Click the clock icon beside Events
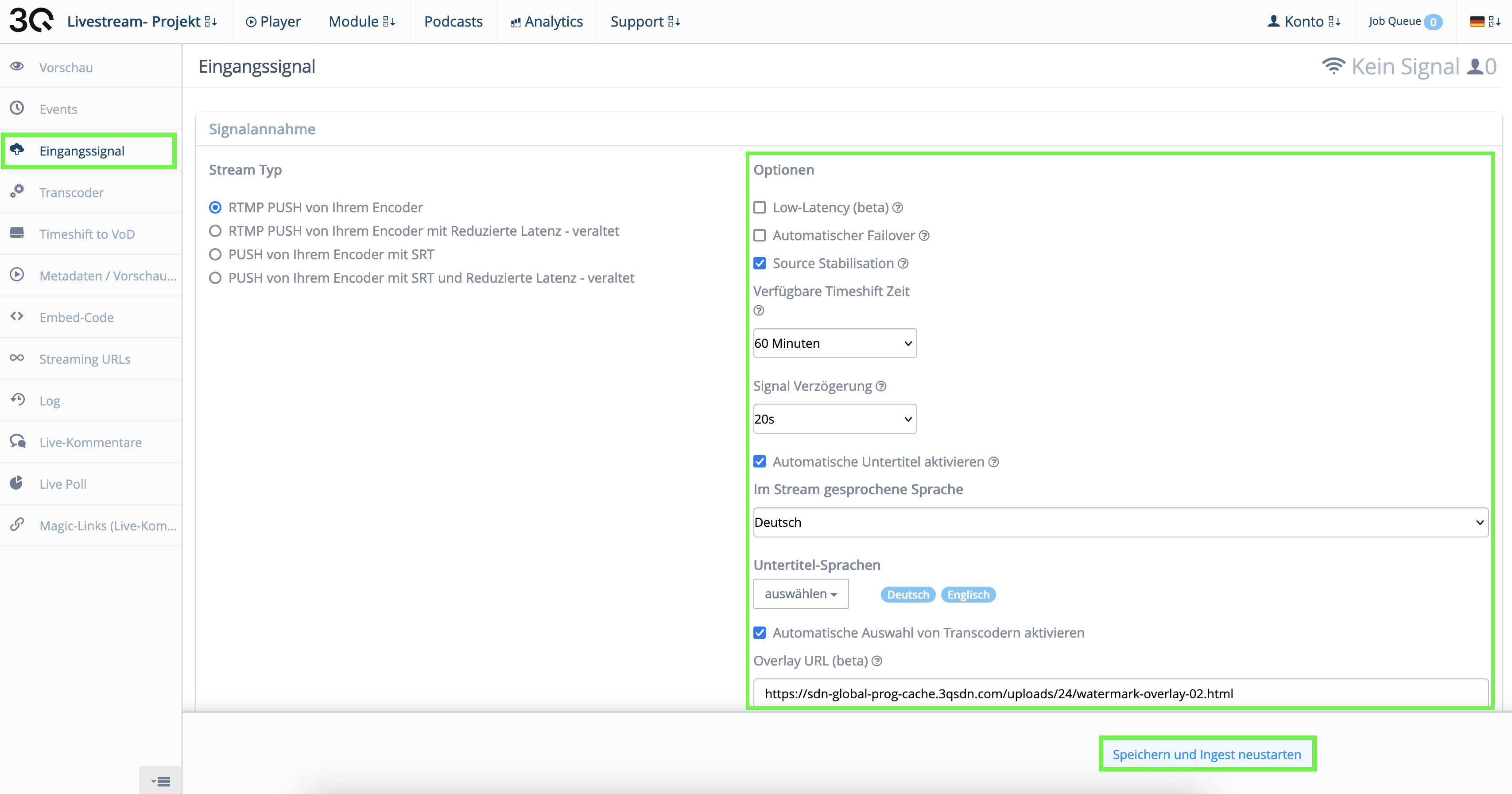 pos(17,108)
